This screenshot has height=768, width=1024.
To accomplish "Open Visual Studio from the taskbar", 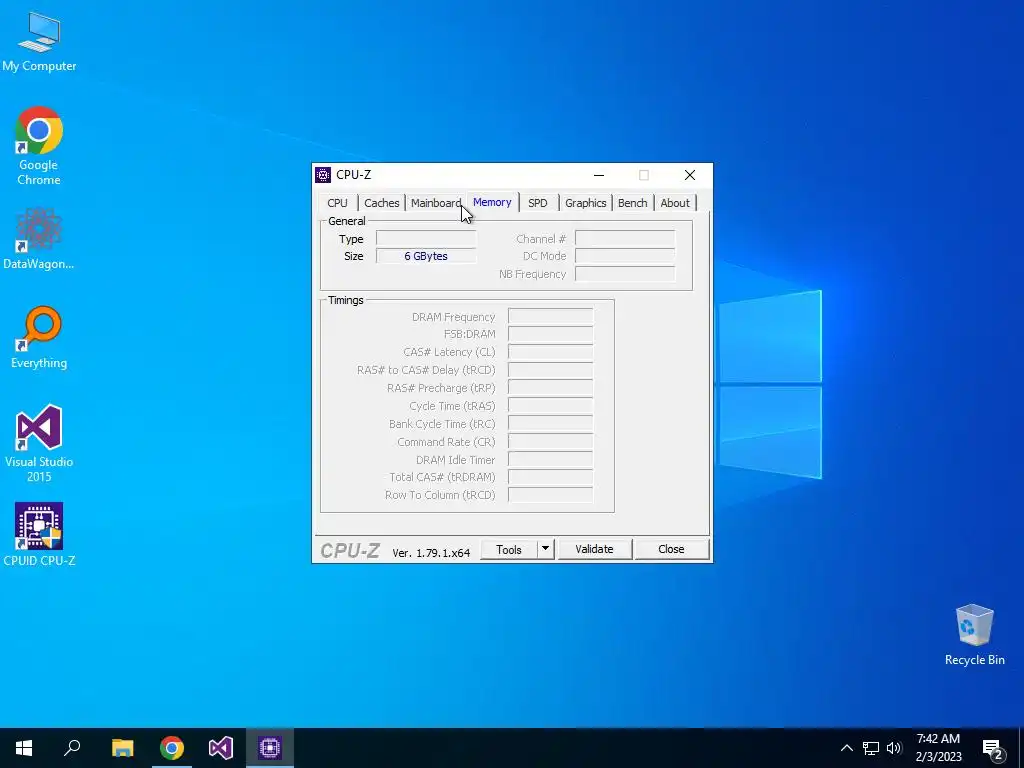I will pyautogui.click(x=221, y=748).
